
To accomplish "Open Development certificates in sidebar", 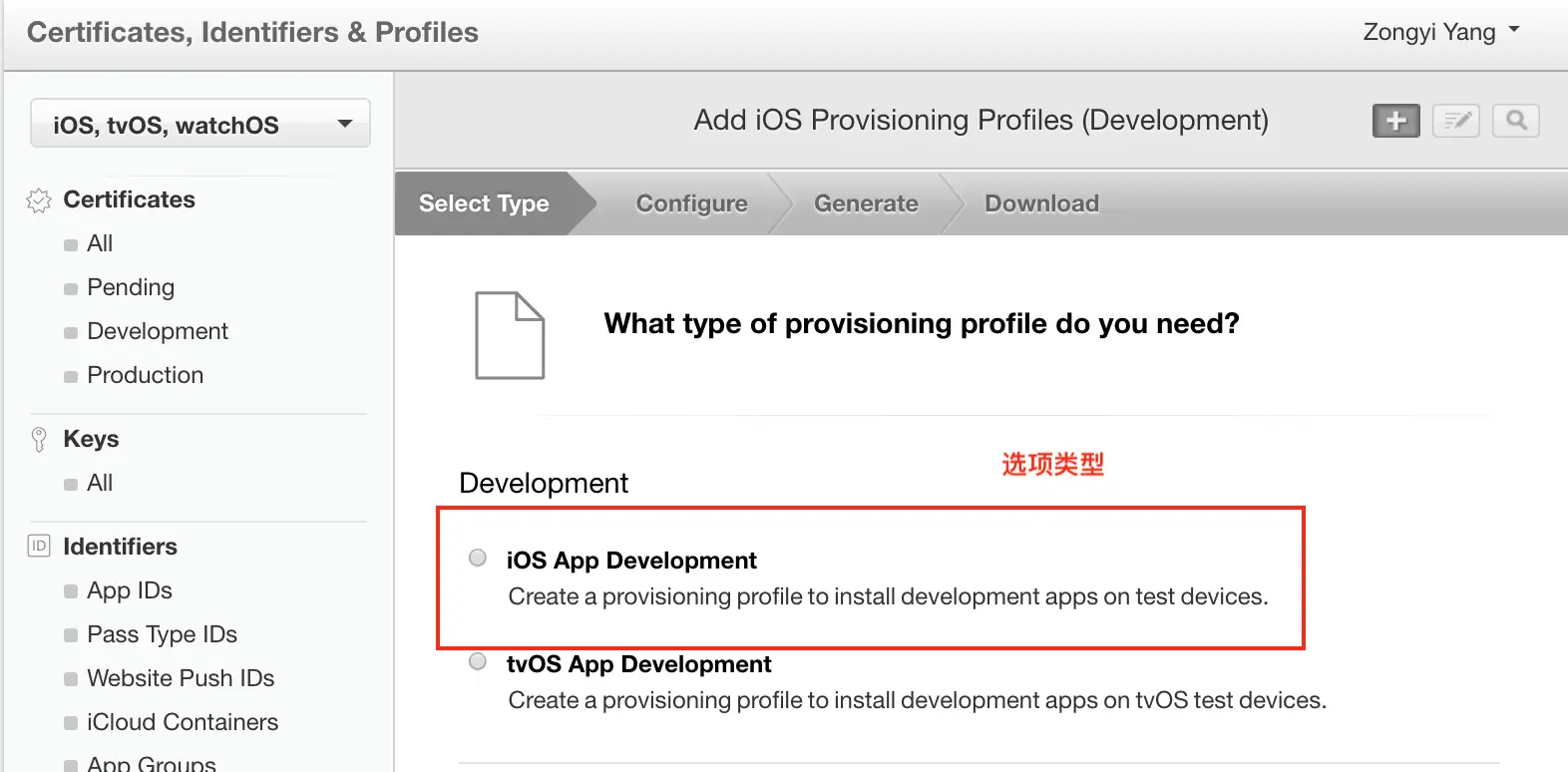I will pyautogui.click(x=158, y=331).
